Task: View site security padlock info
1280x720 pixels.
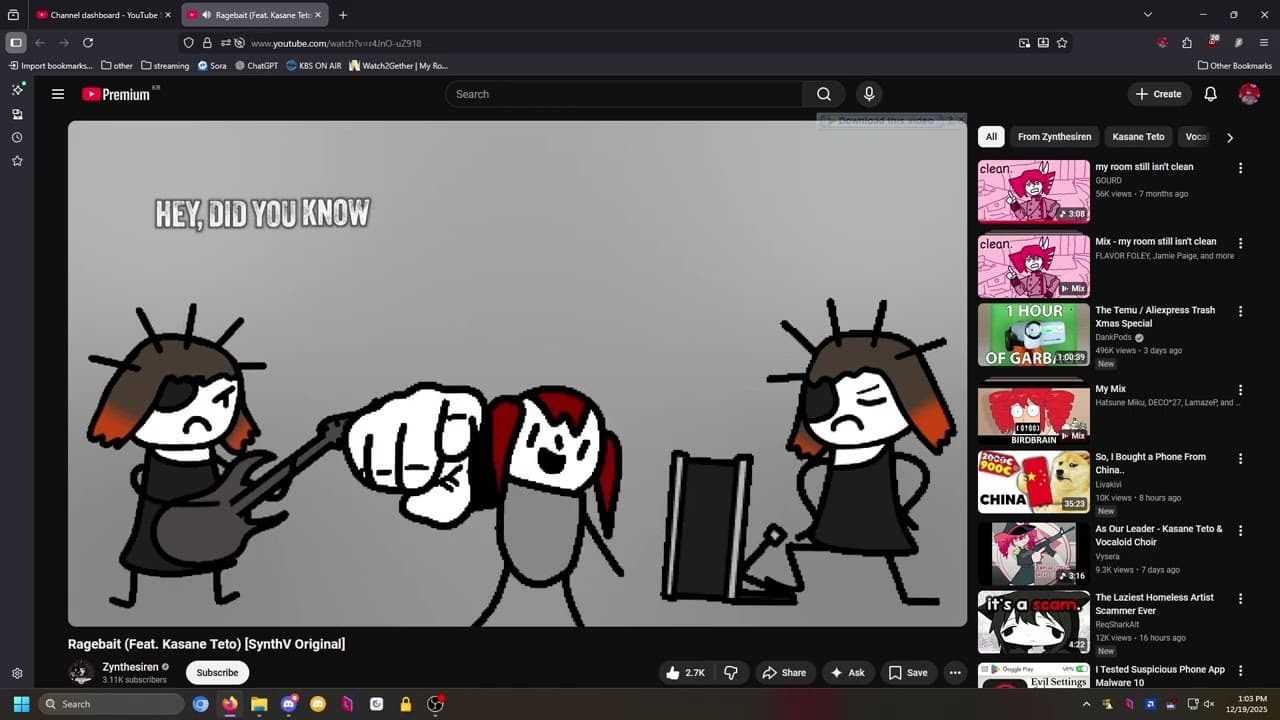Action: (x=207, y=43)
